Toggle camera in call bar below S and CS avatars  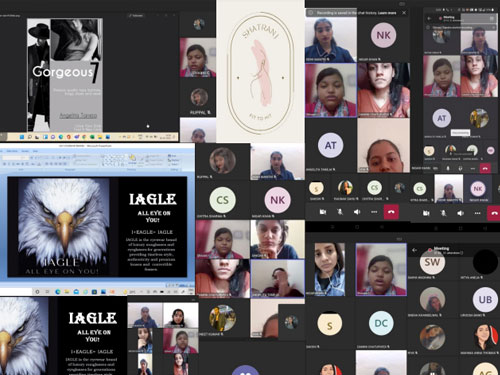pyautogui.click(x=323, y=212)
